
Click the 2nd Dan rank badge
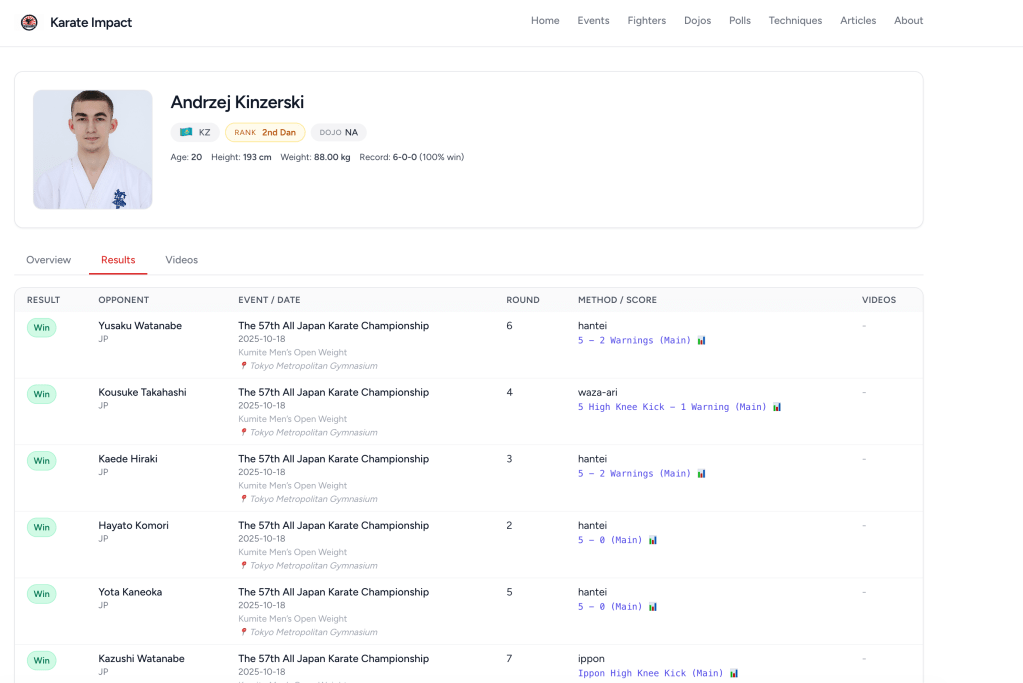tap(265, 132)
